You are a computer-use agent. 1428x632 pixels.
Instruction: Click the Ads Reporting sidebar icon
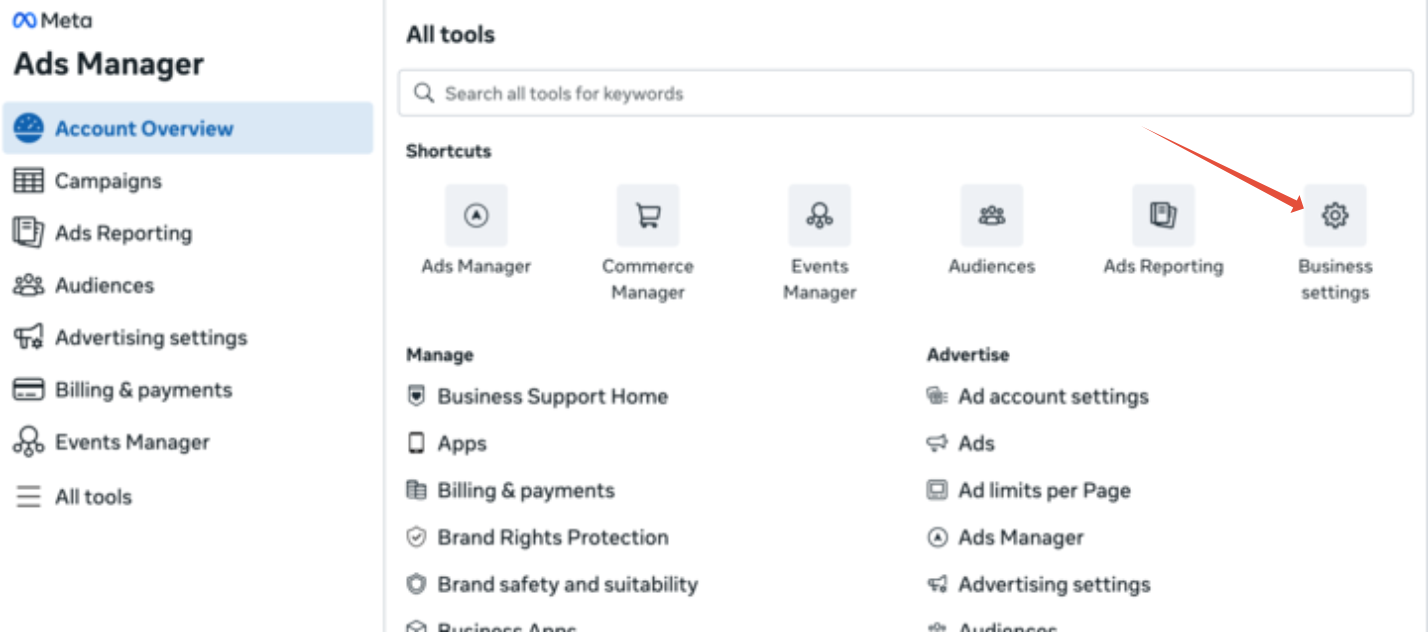tap(28, 233)
